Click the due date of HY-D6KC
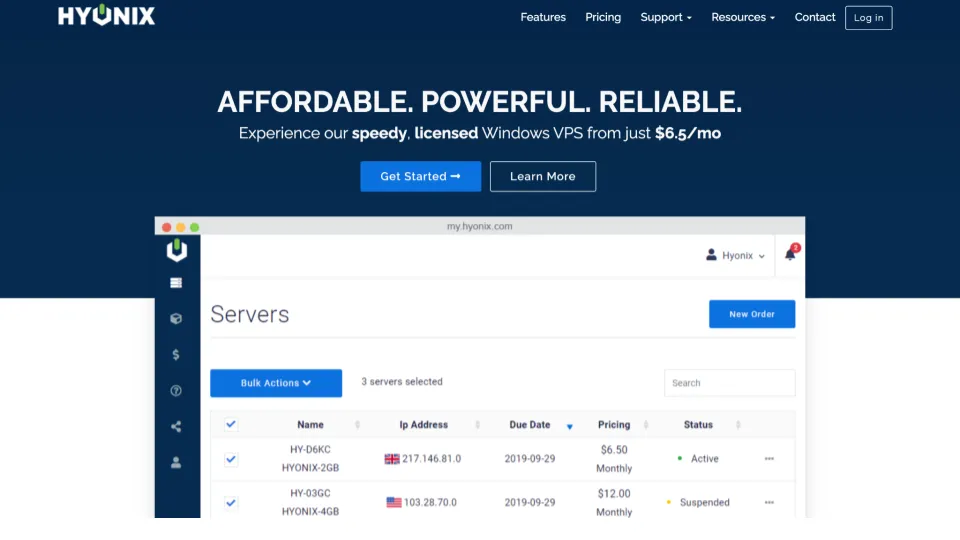Screen dimensions: 960x540 pyautogui.click(x=530, y=459)
